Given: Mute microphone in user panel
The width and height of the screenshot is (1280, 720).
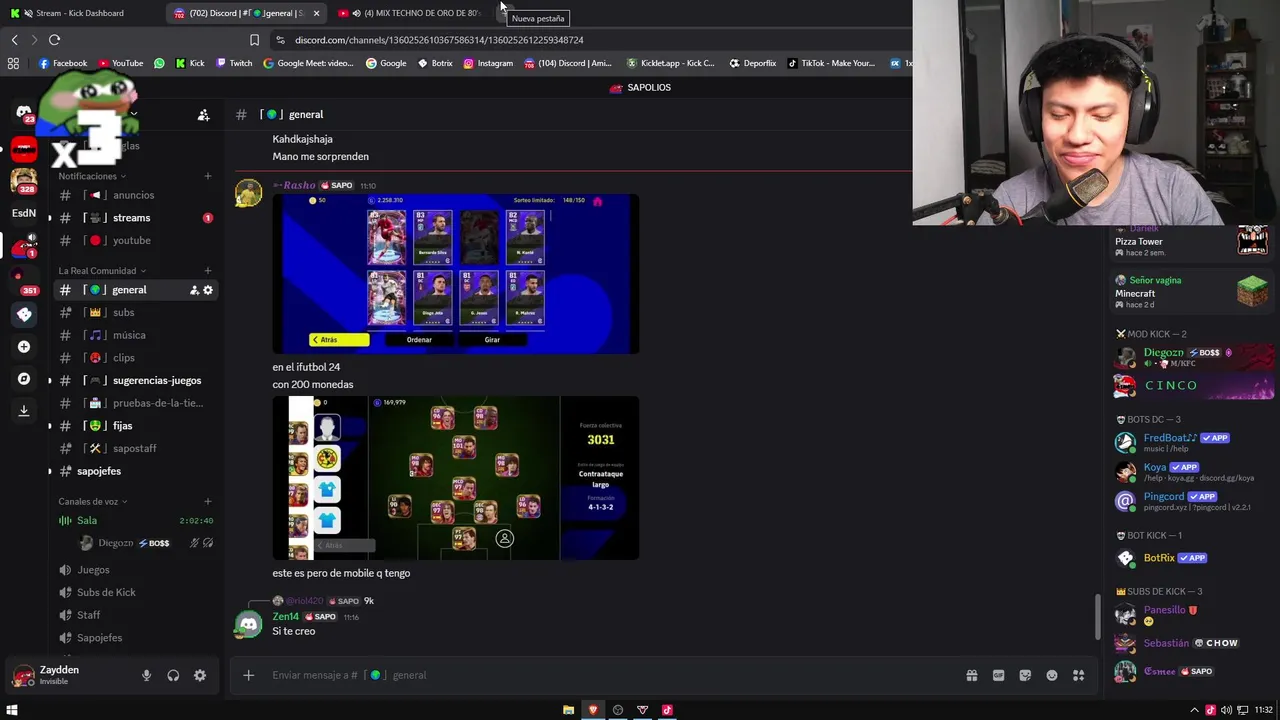Looking at the screenshot, I should (146, 676).
